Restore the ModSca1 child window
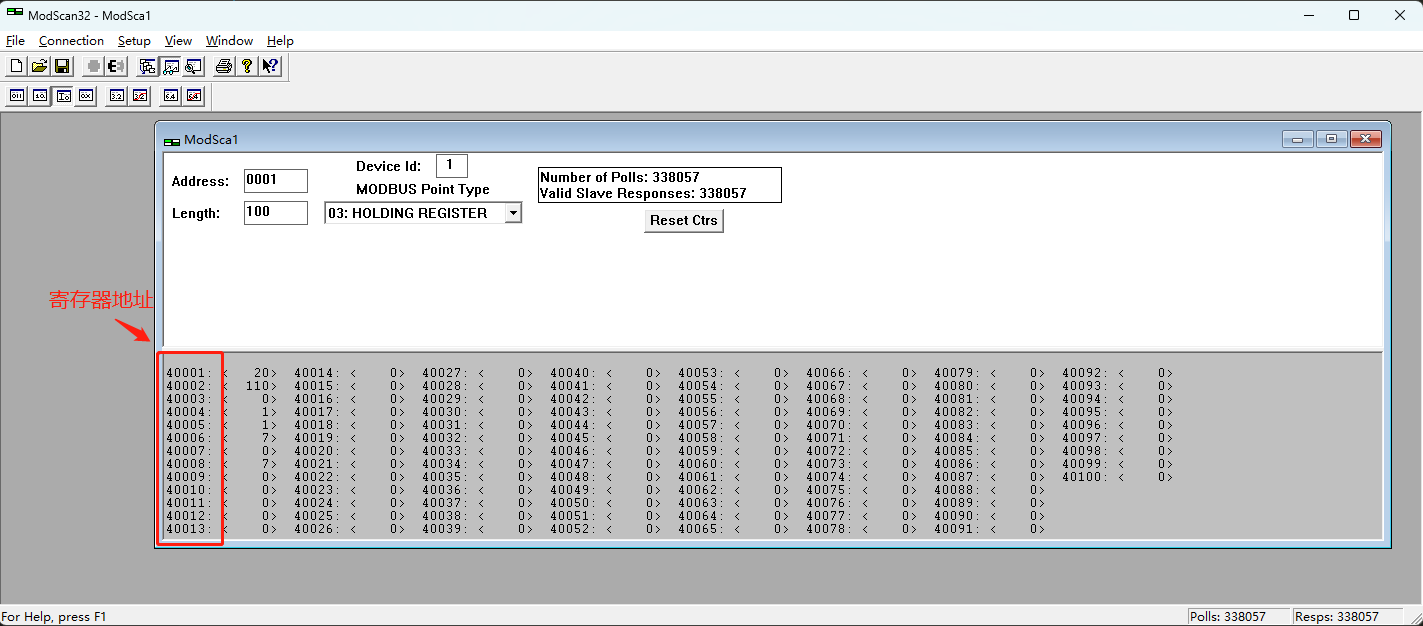1423x626 pixels. pyautogui.click(x=1331, y=139)
